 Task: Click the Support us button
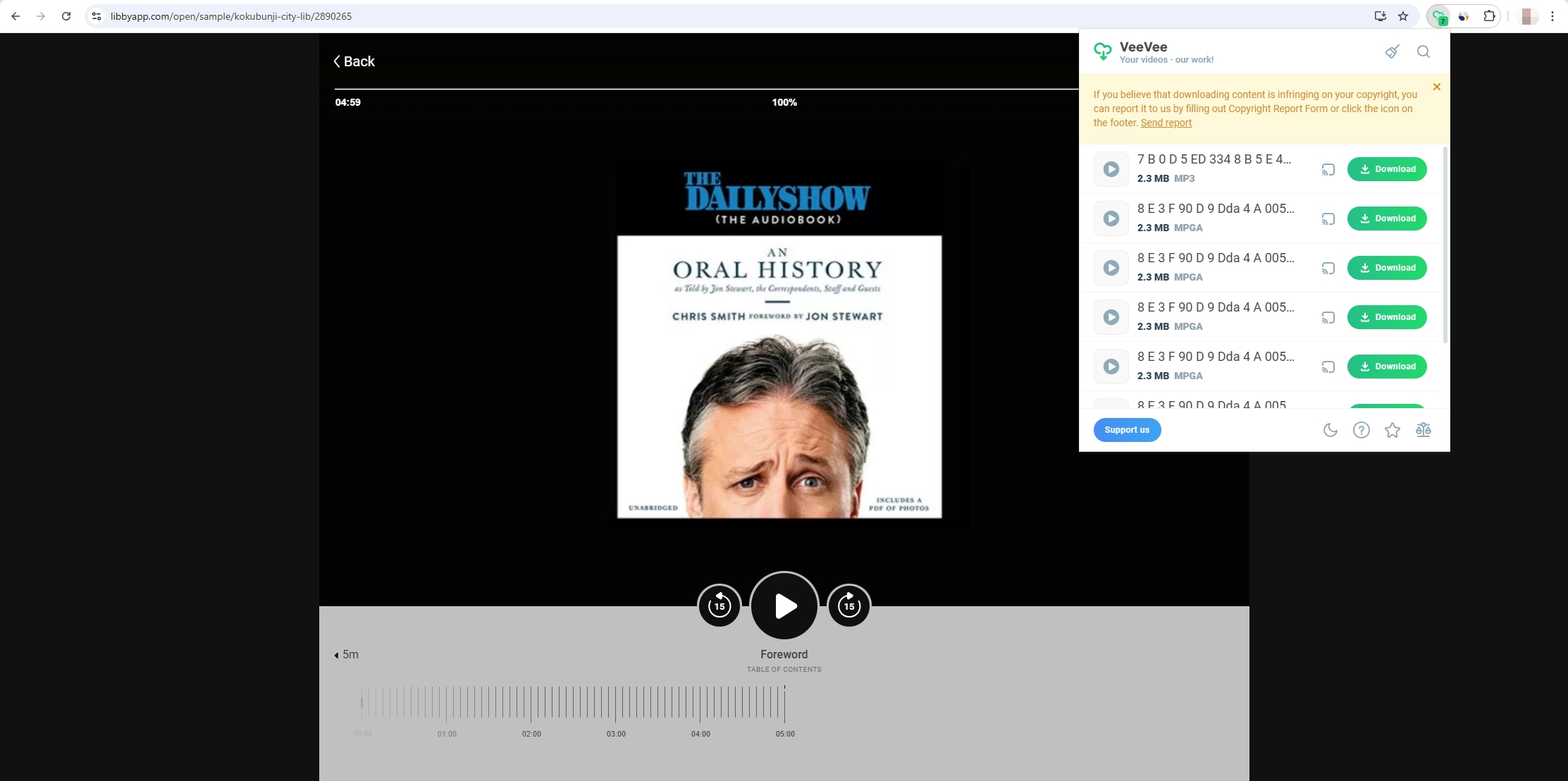click(1127, 430)
